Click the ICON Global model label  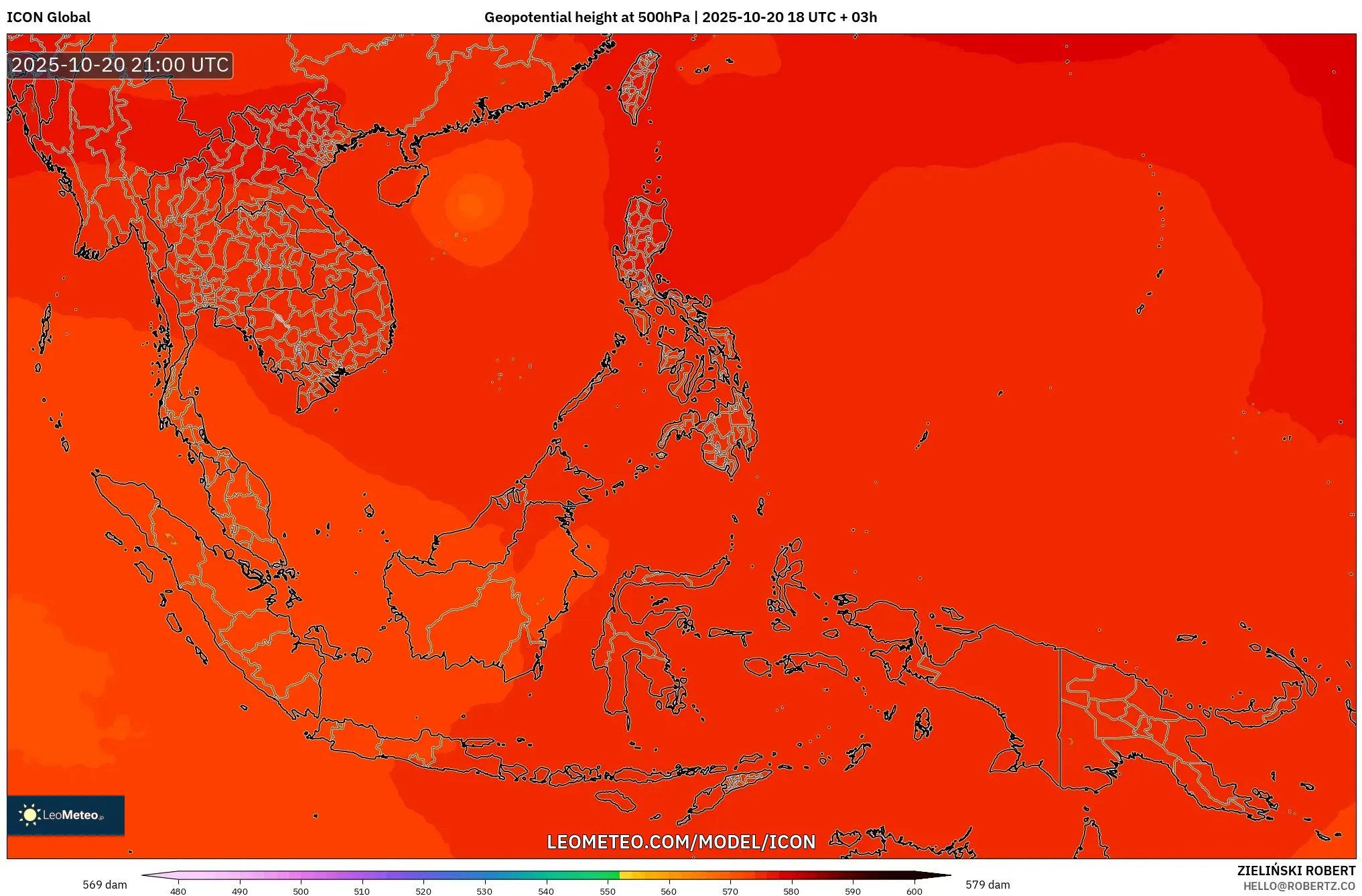click(x=49, y=17)
